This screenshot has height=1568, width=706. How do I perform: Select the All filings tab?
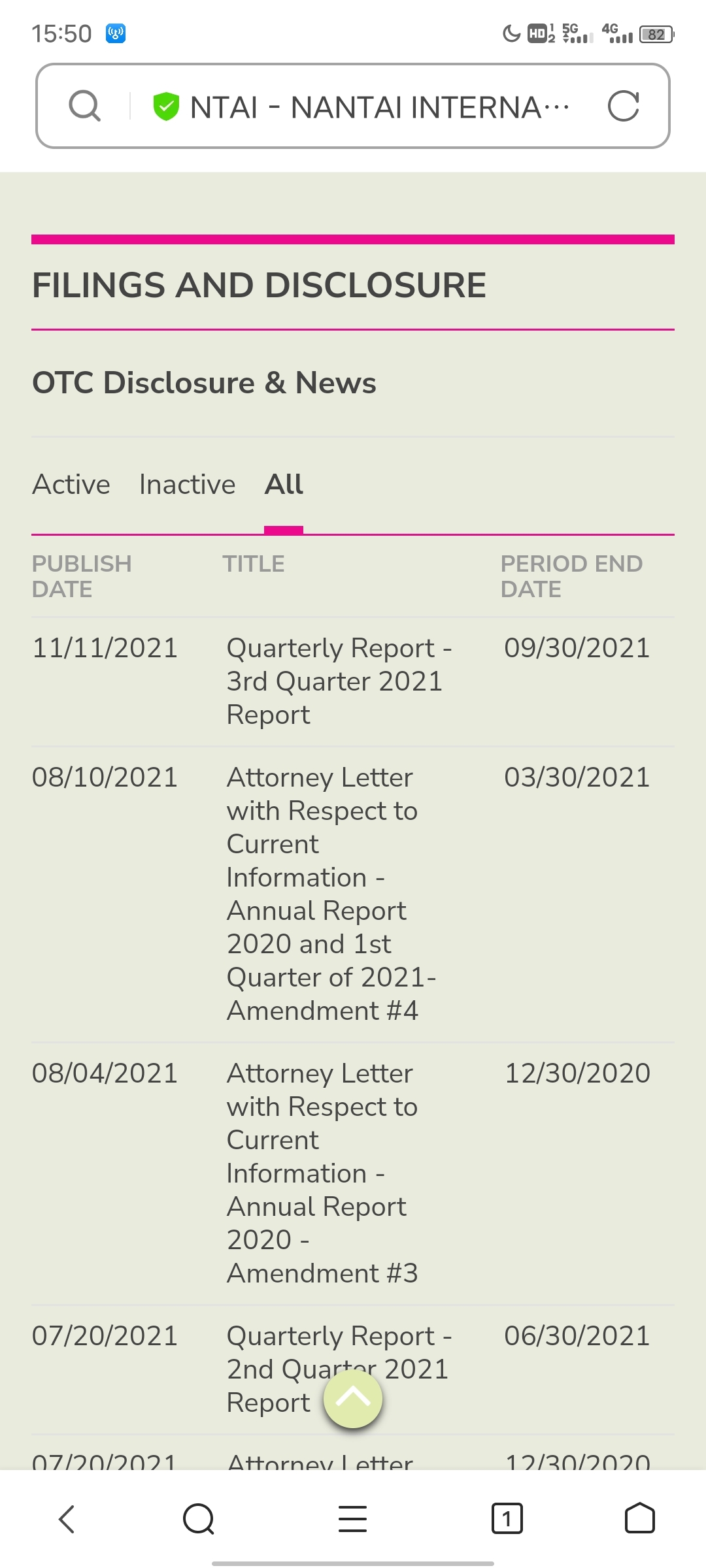[284, 485]
